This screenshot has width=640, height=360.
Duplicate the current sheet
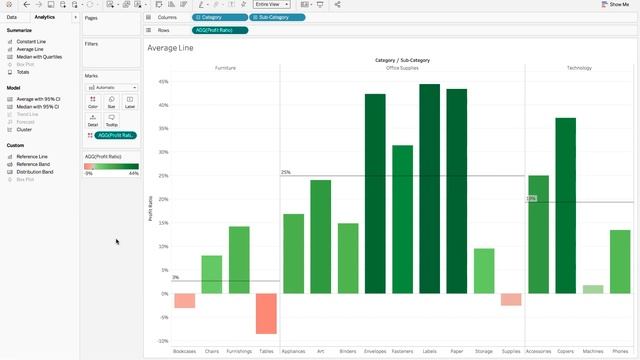click(127, 4)
